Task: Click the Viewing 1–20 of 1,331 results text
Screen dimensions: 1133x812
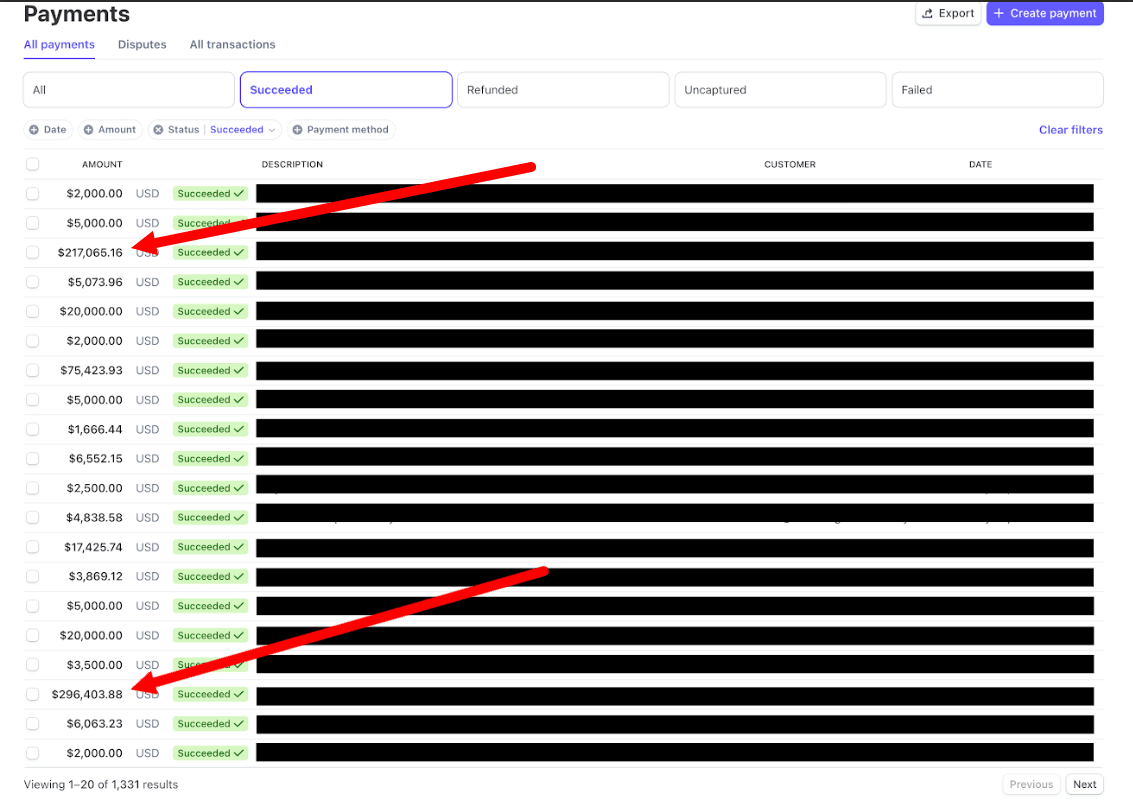Action: 100,785
